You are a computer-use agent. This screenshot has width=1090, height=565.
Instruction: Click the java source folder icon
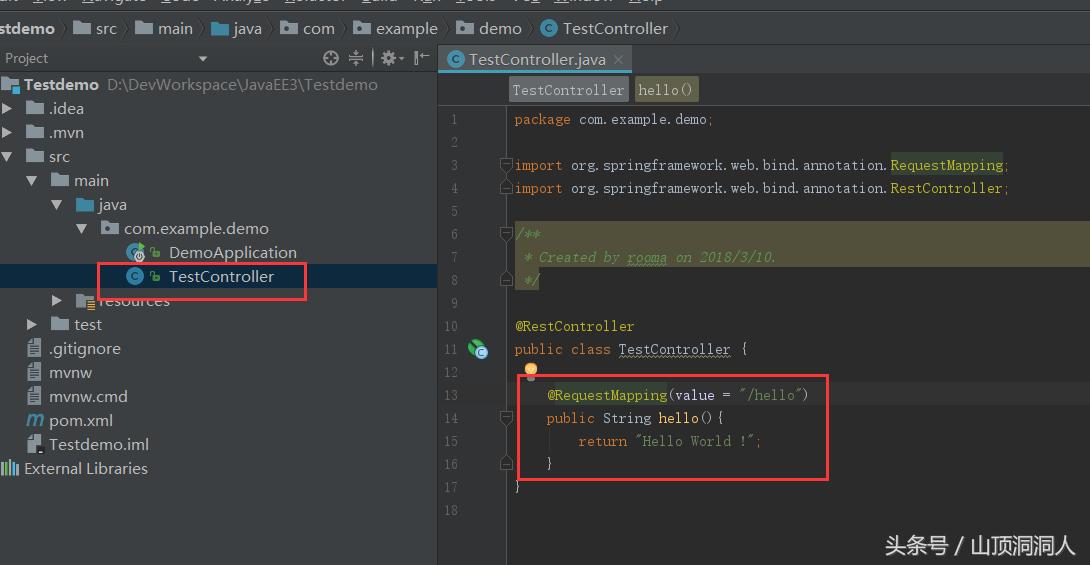(85, 204)
